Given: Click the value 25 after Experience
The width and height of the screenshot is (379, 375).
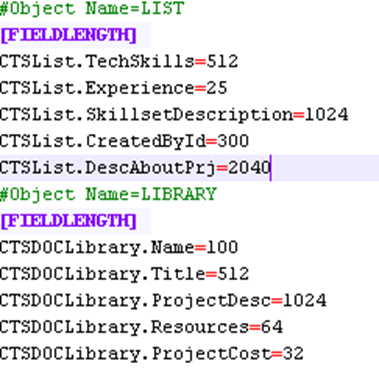Looking at the screenshot, I should coord(217,88).
